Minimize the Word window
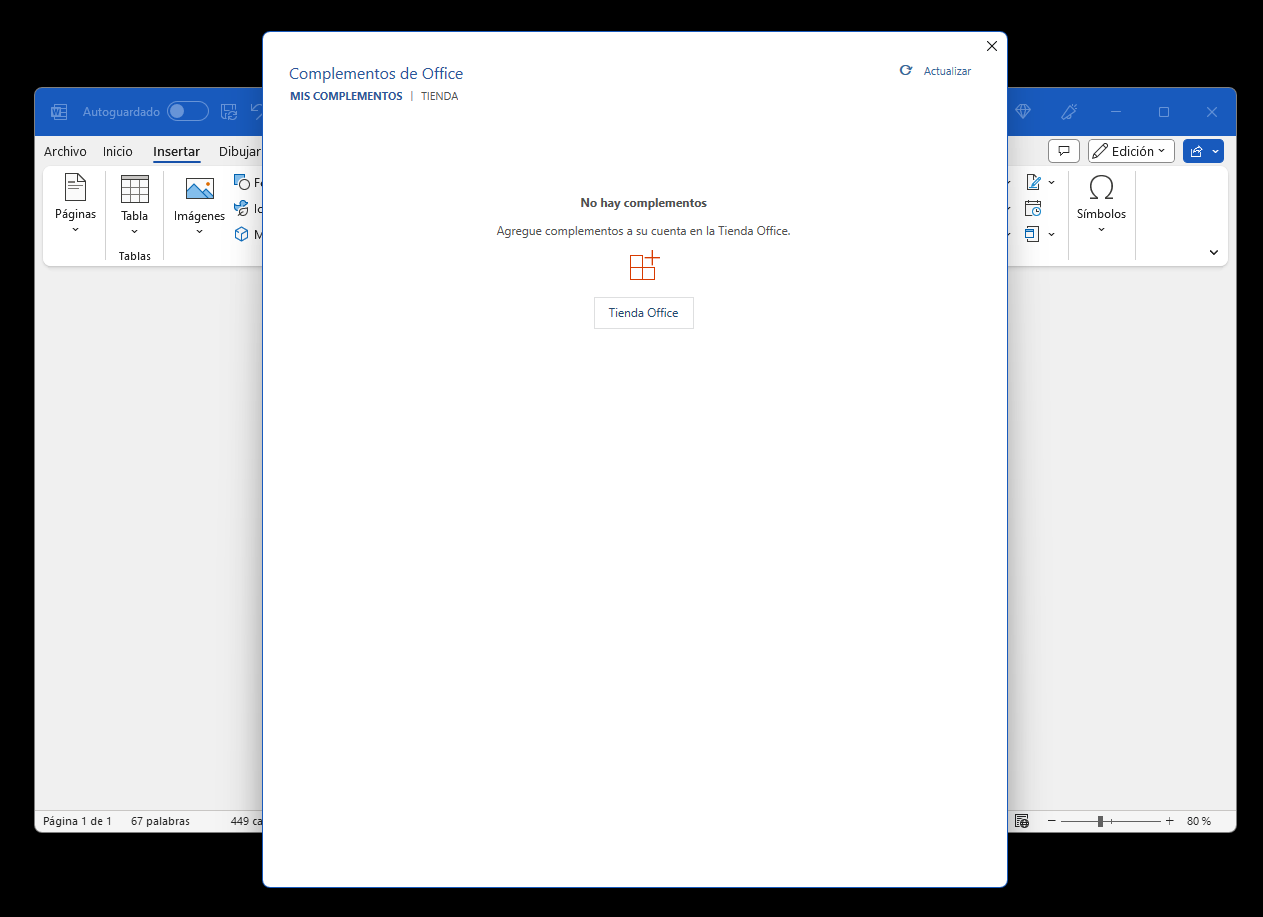 tap(1116, 112)
